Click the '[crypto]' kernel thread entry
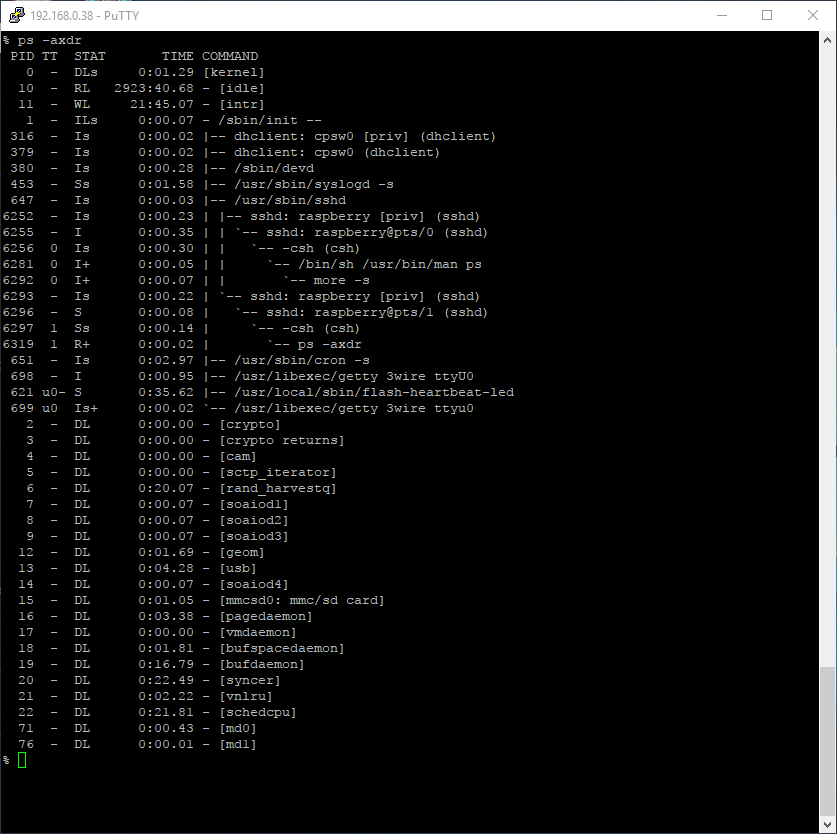This screenshot has height=834, width=837. coord(250,424)
